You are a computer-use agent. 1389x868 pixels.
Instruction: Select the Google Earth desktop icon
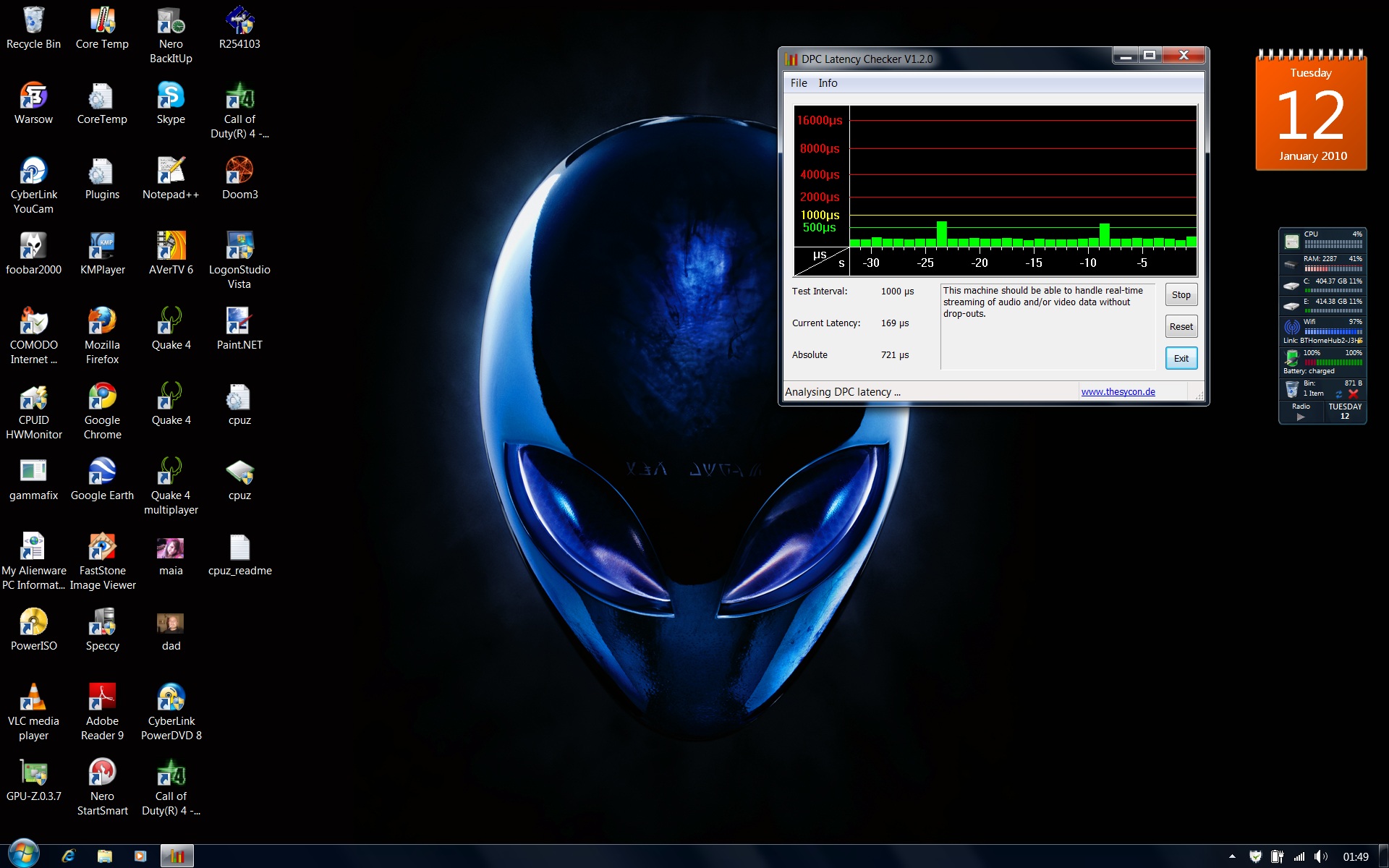point(102,480)
